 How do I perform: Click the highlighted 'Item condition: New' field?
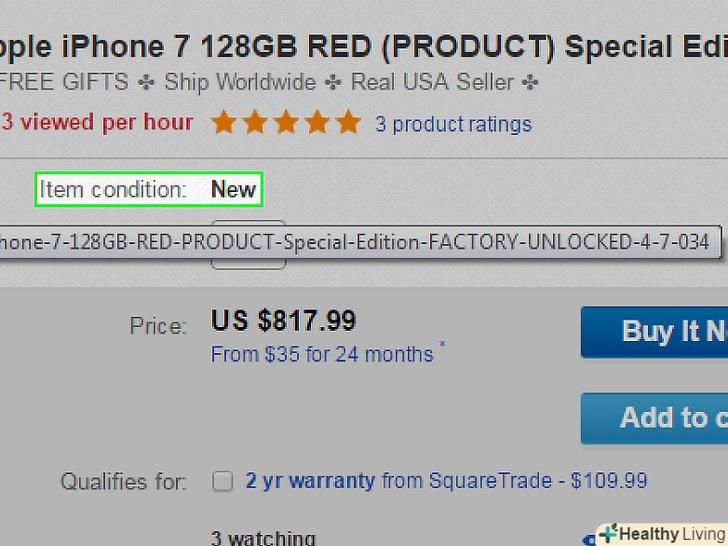[x=148, y=189]
